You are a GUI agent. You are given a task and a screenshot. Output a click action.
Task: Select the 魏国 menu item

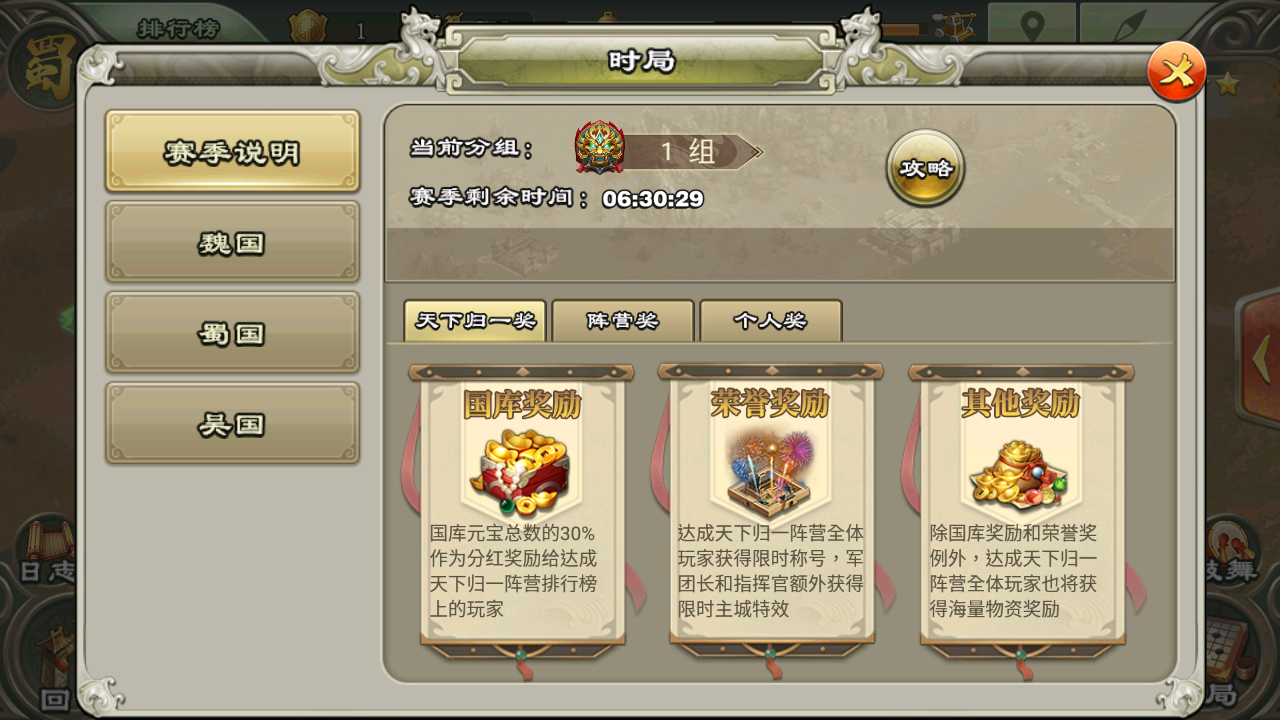point(232,242)
